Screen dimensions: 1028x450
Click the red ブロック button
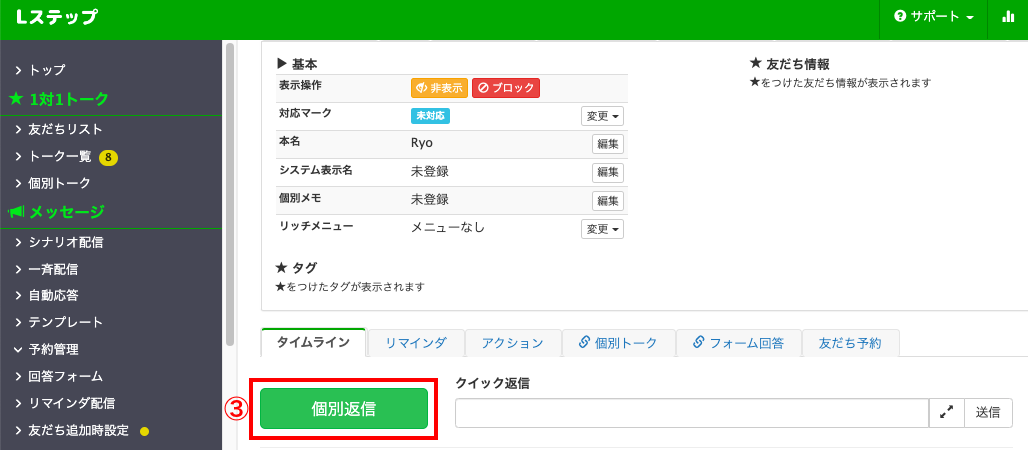click(x=505, y=88)
